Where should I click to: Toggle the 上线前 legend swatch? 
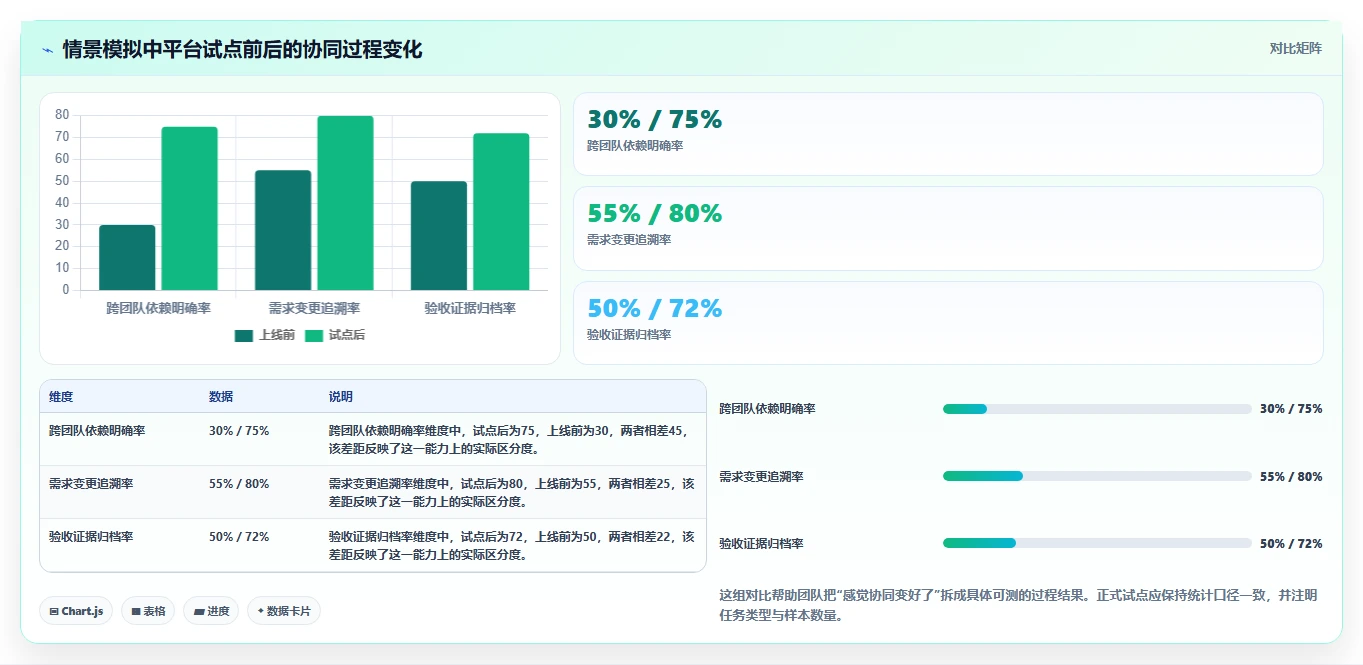click(244, 335)
